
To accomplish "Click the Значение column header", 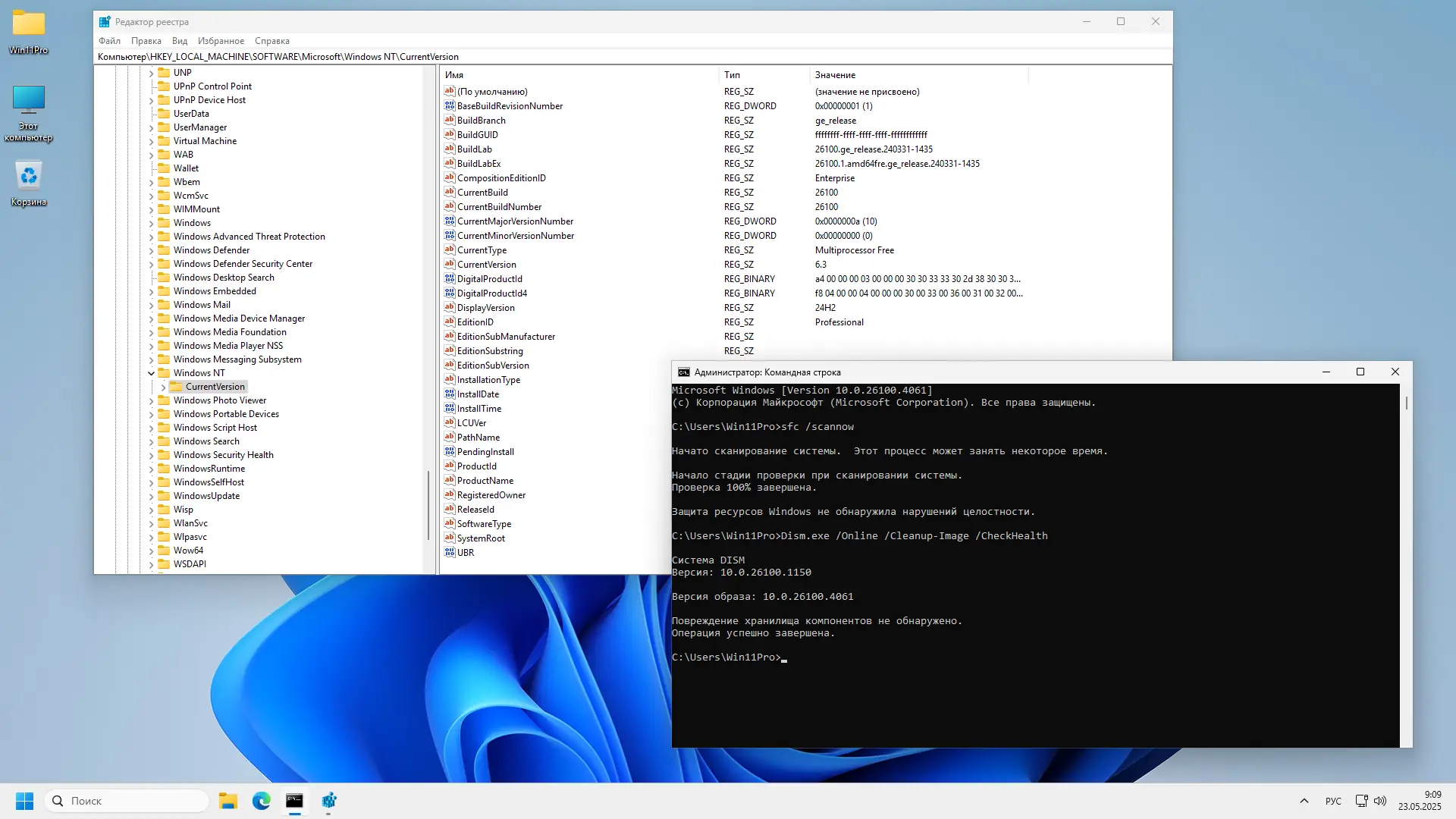I will [835, 75].
